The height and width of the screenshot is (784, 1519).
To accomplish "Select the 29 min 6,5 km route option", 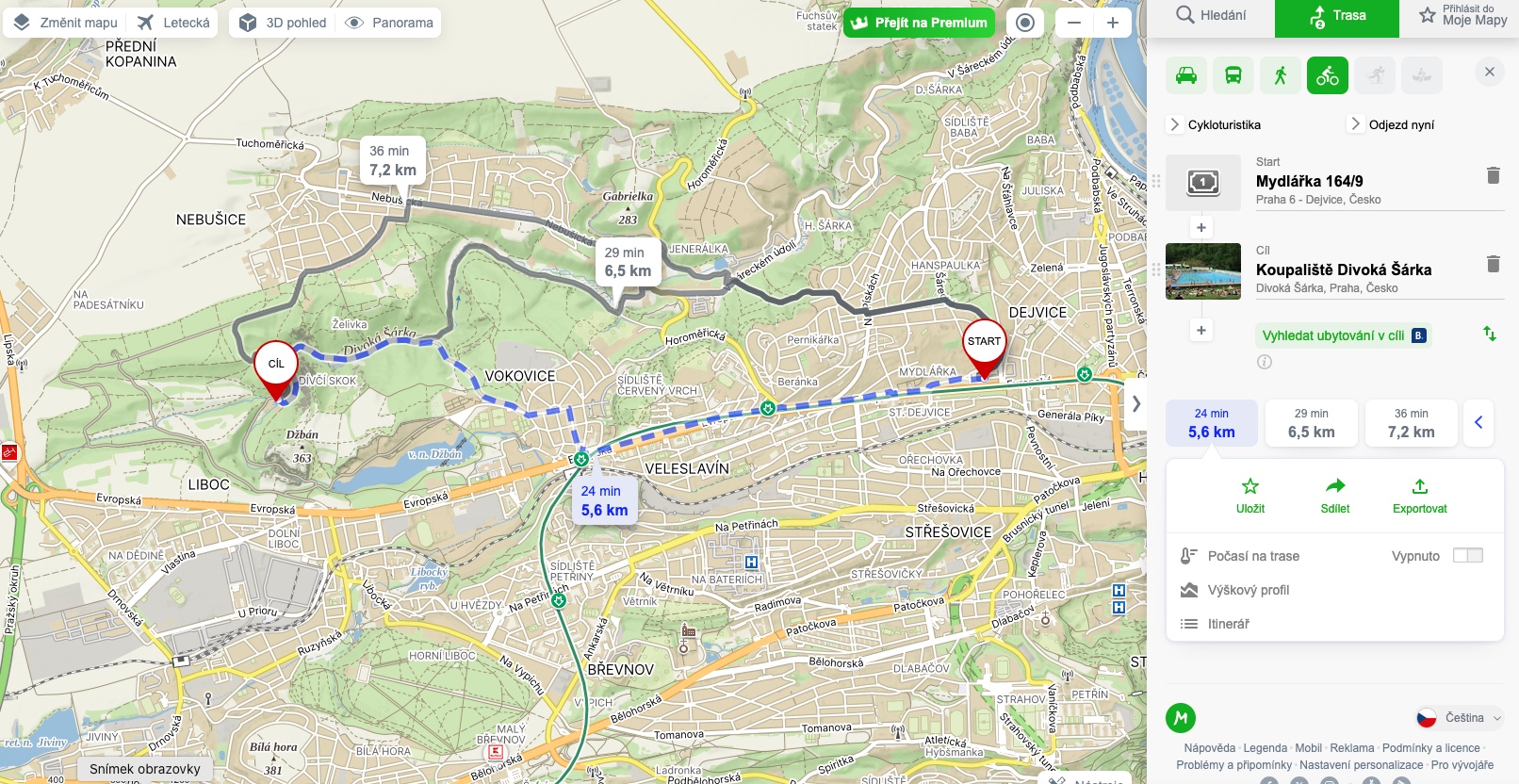I will pos(1312,423).
